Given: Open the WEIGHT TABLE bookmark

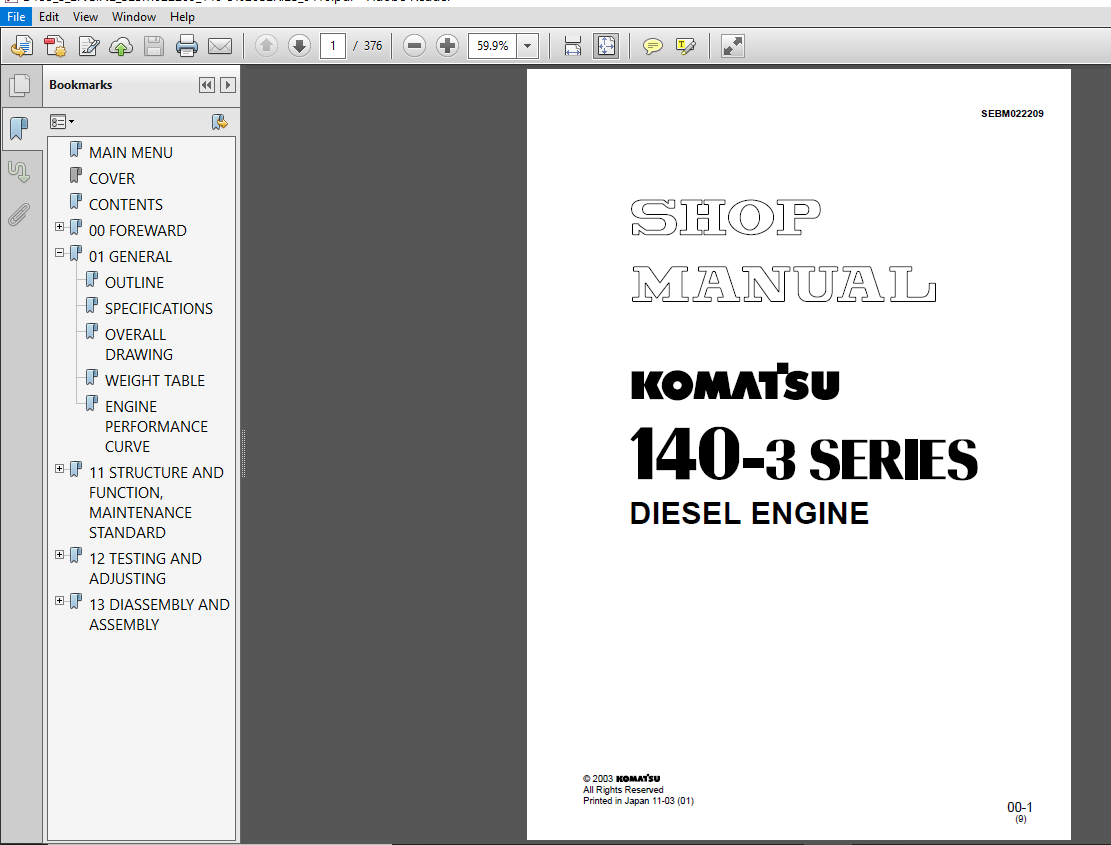Looking at the screenshot, I should (x=154, y=381).
